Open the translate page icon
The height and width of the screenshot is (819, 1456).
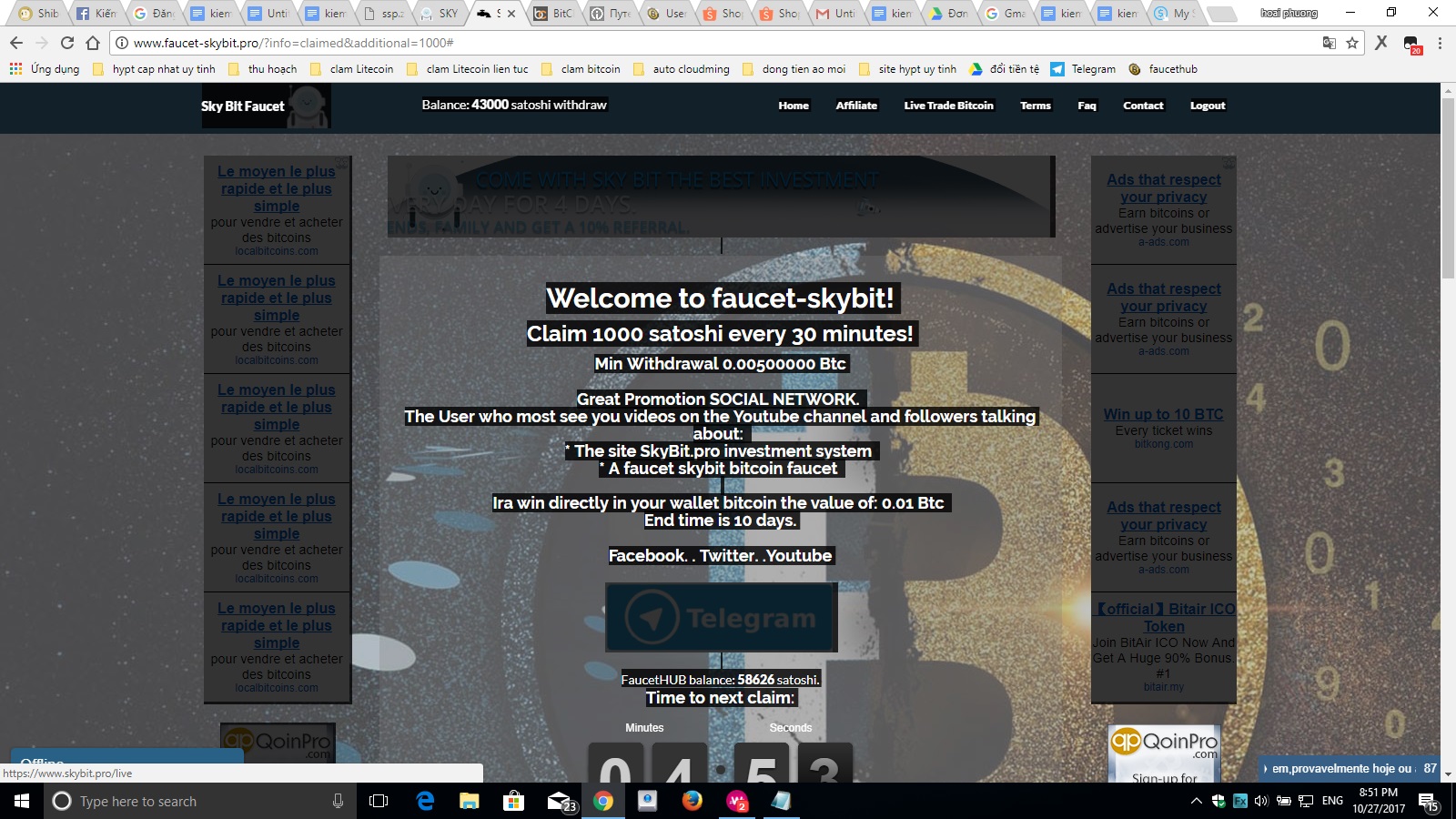click(1330, 43)
